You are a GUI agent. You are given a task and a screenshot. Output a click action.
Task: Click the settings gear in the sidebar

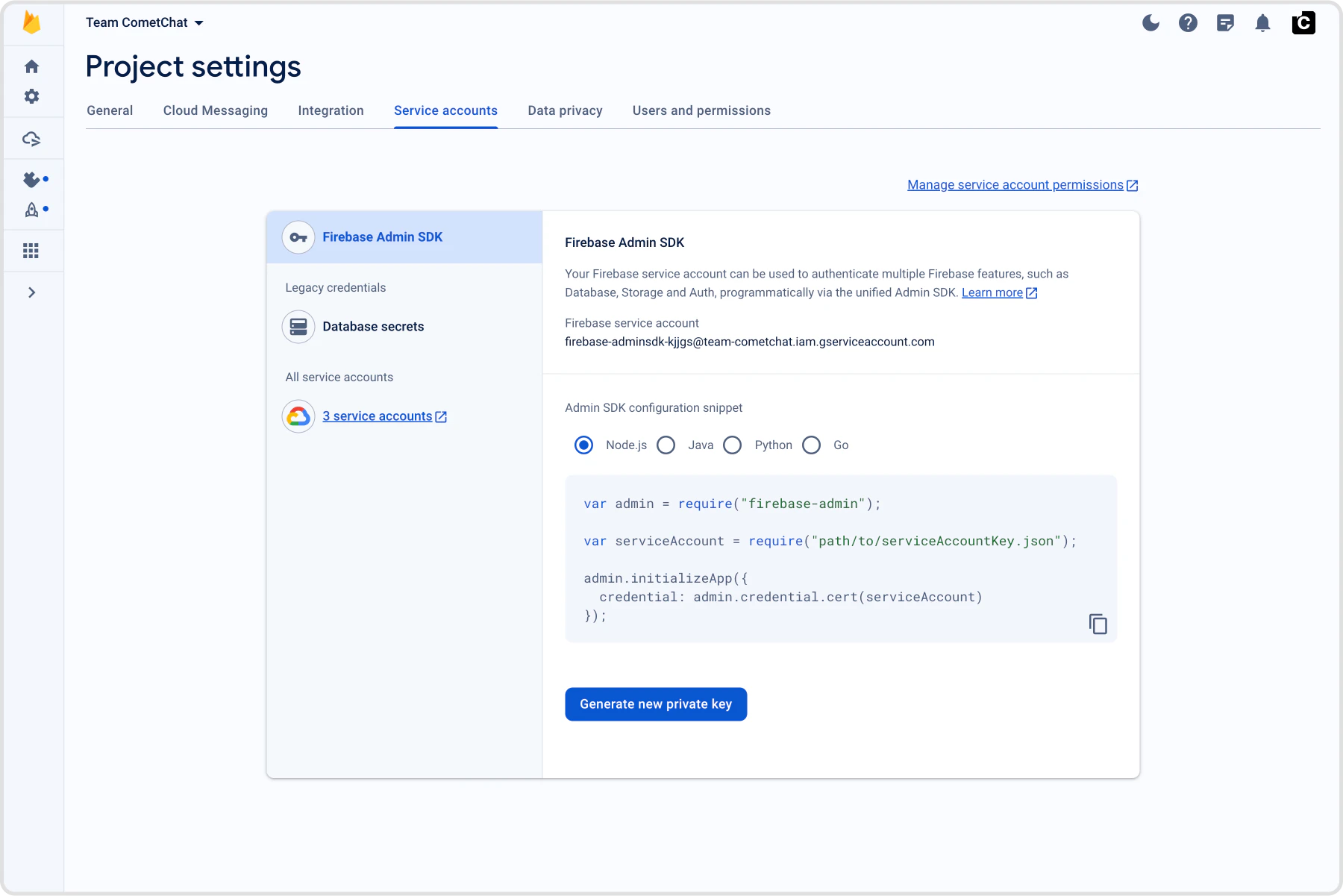point(32,96)
